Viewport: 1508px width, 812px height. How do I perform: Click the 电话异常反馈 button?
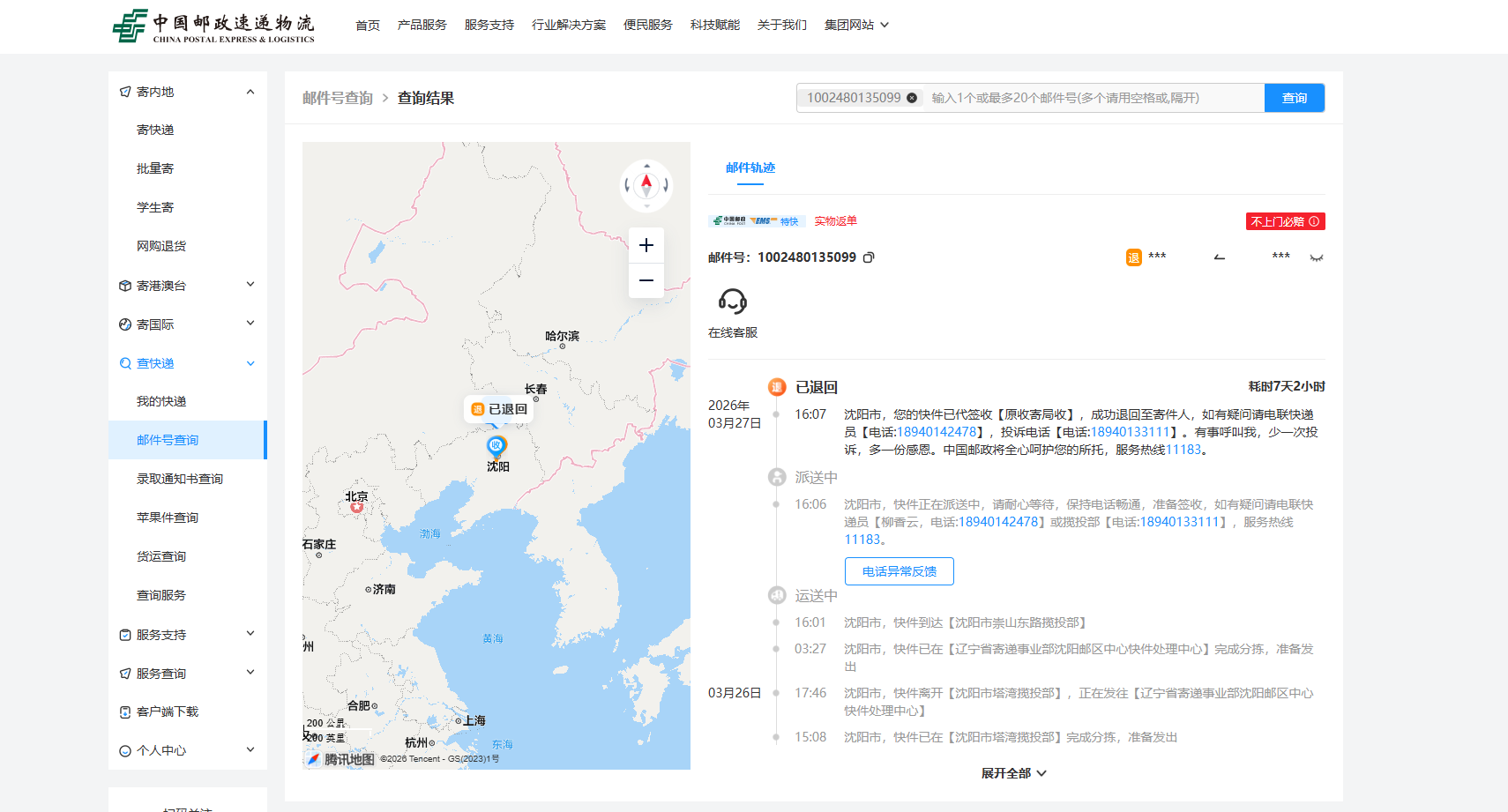[x=899, y=571]
